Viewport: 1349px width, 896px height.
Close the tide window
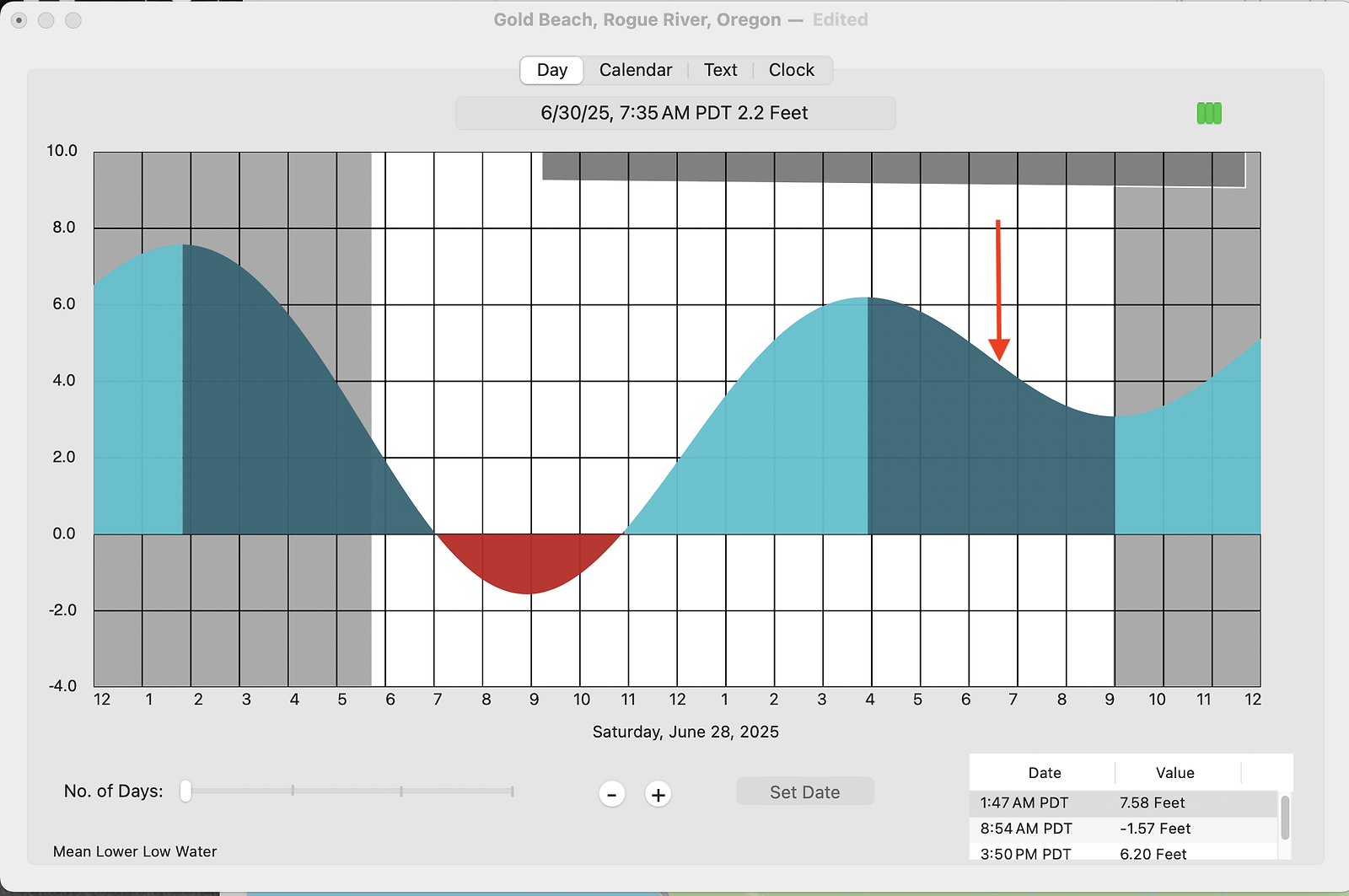pos(19,20)
